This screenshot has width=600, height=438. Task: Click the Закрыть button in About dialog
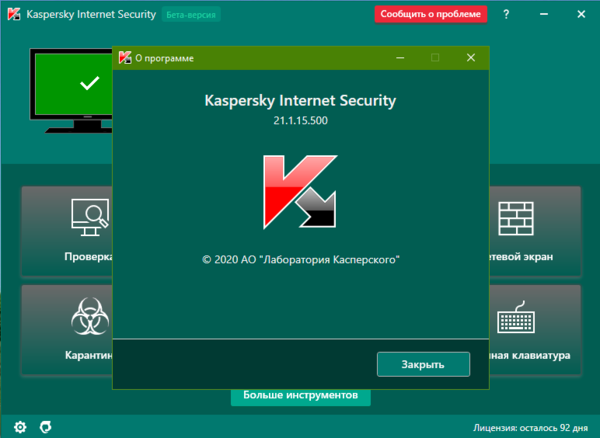coord(423,364)
